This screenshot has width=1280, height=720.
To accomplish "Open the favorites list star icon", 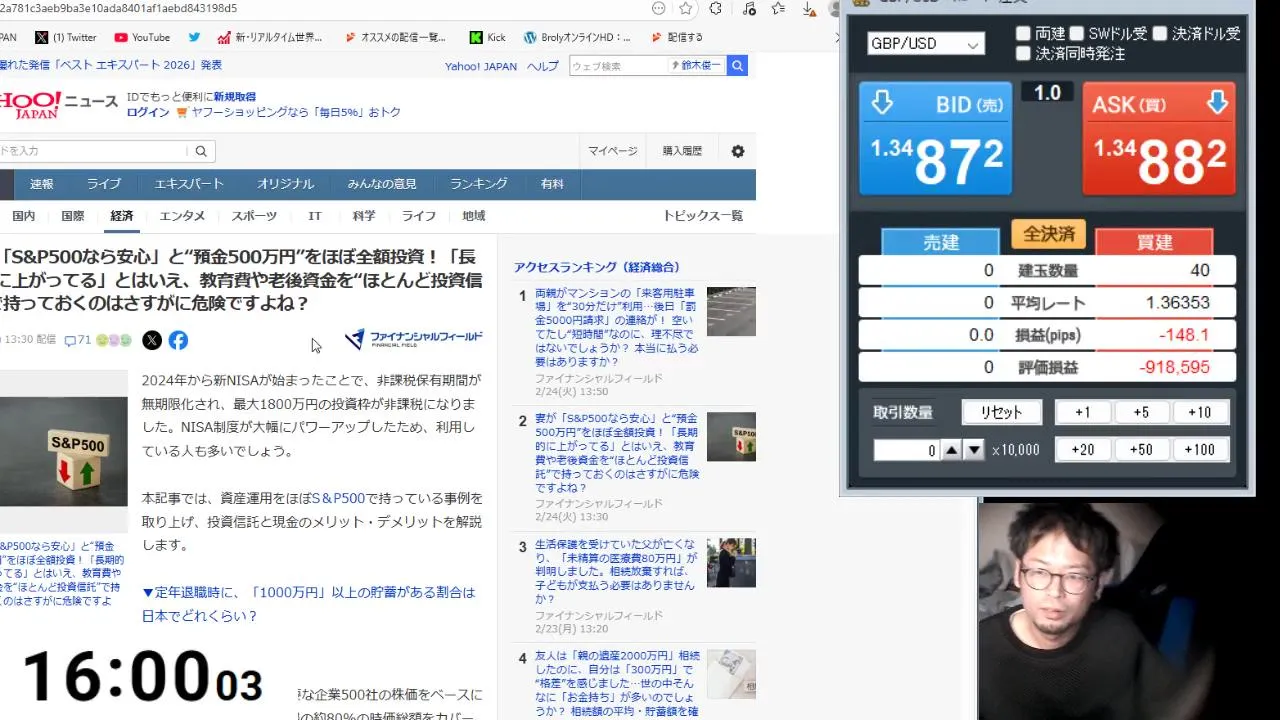I will click(779, 8).
